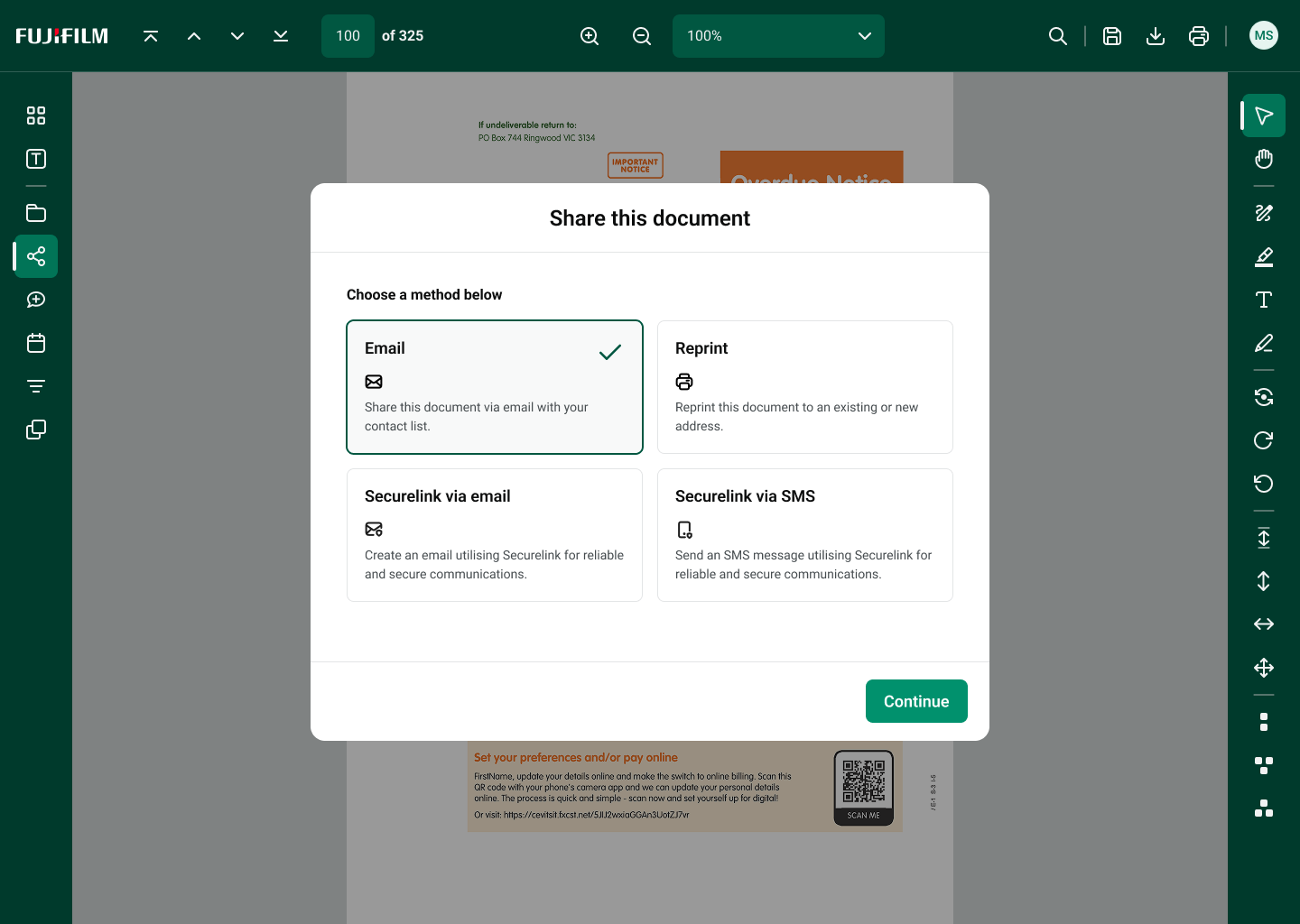Open the calendar panel in left sidebar
The width and height of the screenshot is (1300, 924).
(x=36, y=343)
